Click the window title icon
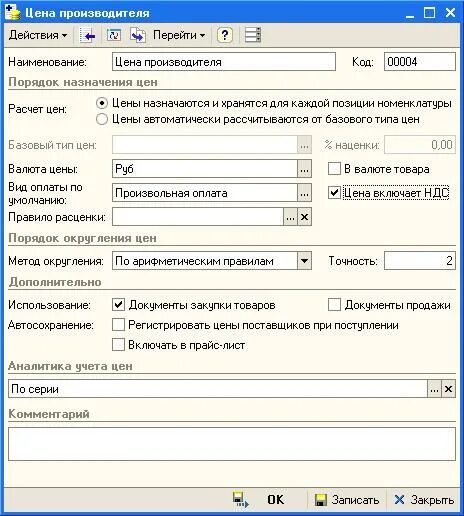The width and height of the screenshot is (464, 516). 12,12
